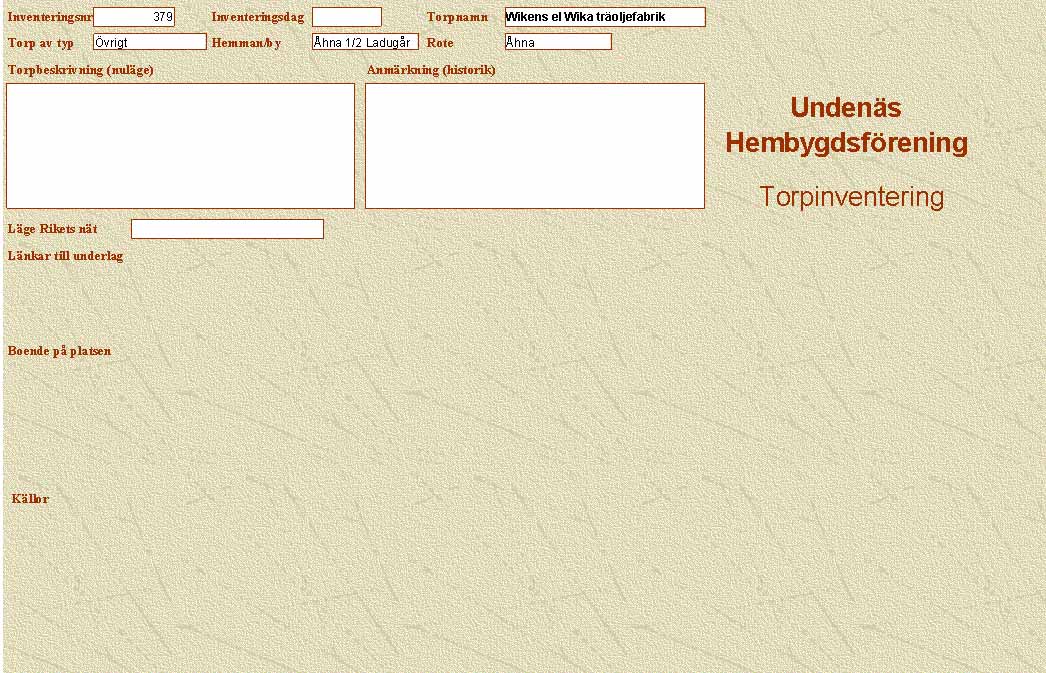1046x673 pixels.
Task: Click the Torp av typ field 'Övrigt'
Action: point(149,42)
